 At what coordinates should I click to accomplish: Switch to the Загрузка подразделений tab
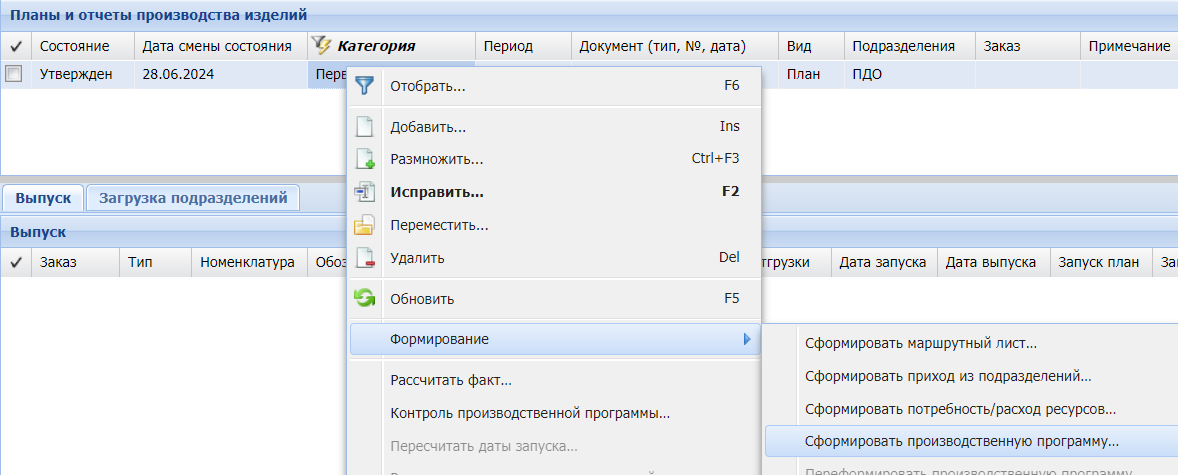click(x=193, y=198)
